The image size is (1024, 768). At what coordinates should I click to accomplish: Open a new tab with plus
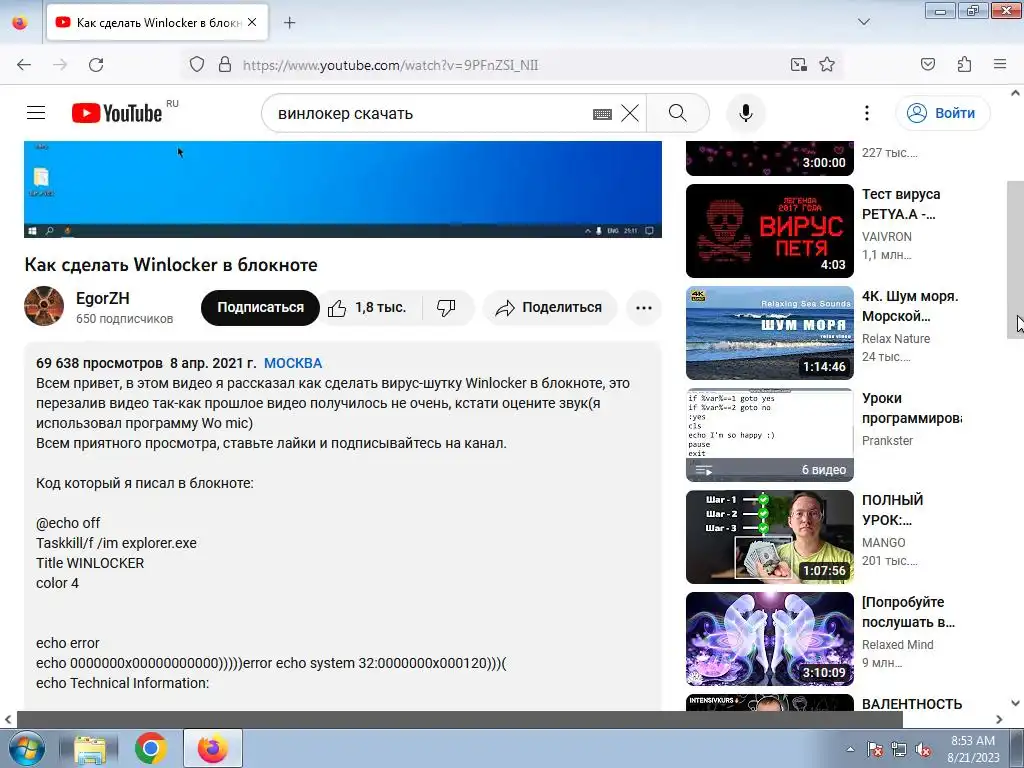[289, 23]
